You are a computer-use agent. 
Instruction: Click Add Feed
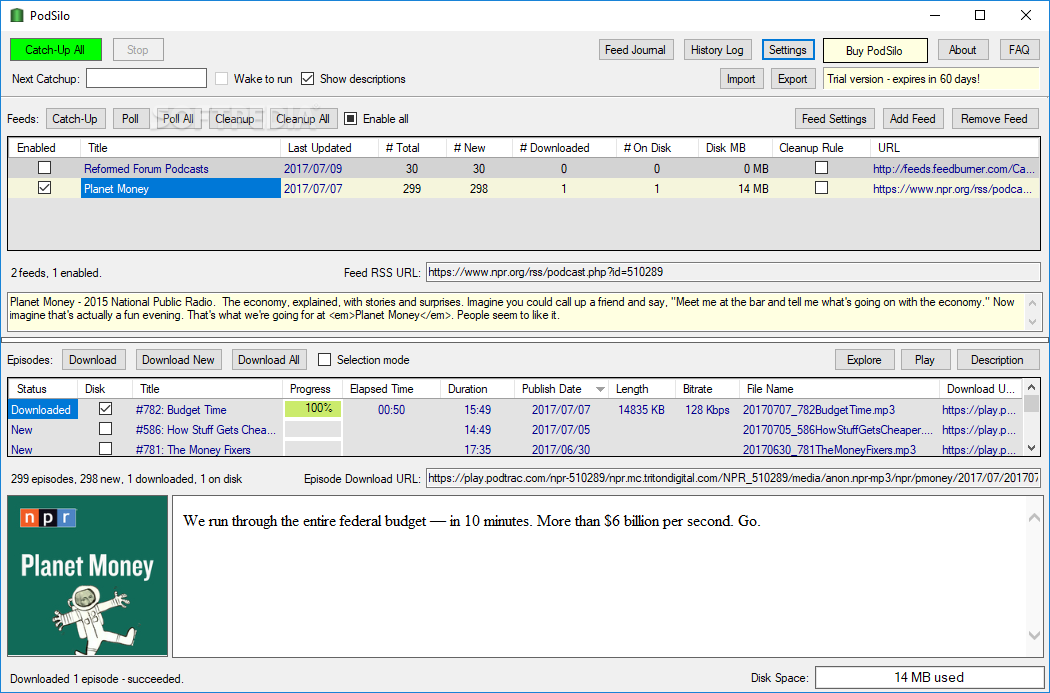tap(913, 119)
